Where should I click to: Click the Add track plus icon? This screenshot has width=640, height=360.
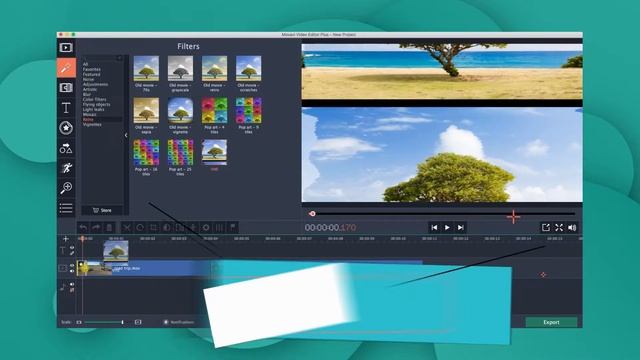(66, 239)
